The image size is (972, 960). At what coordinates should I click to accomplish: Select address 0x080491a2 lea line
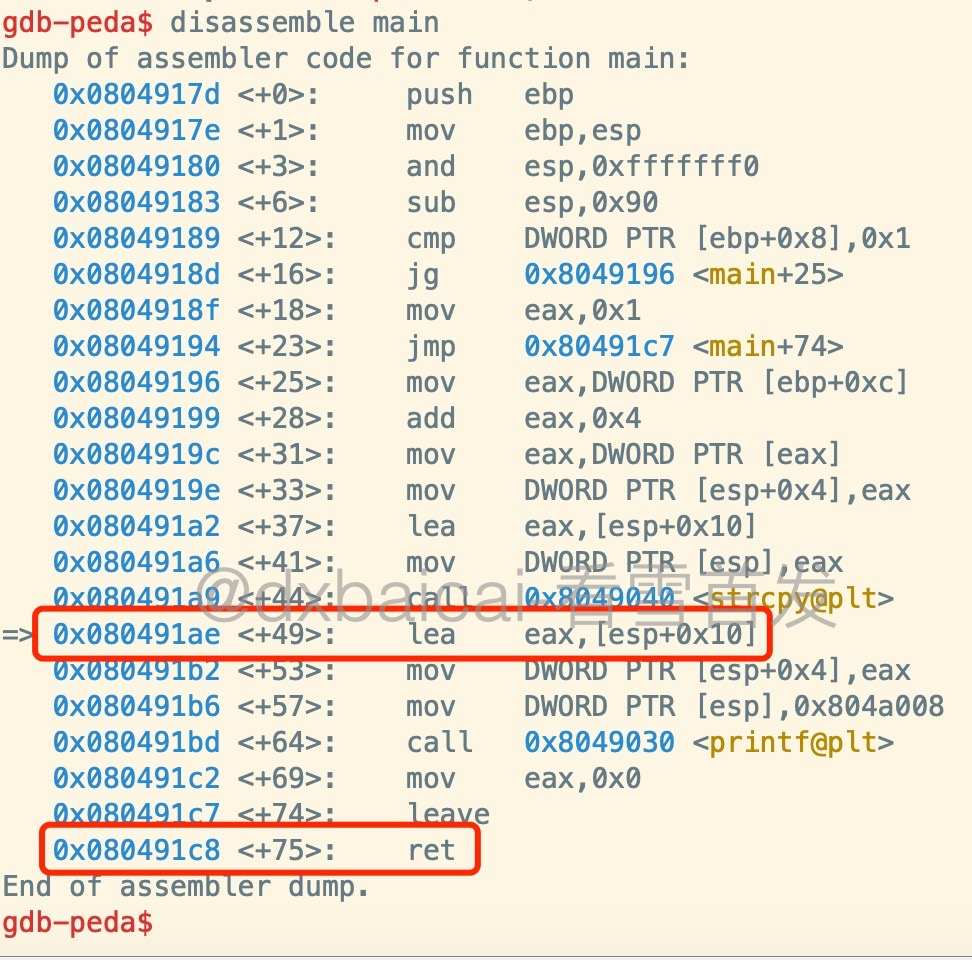(136, 526)
